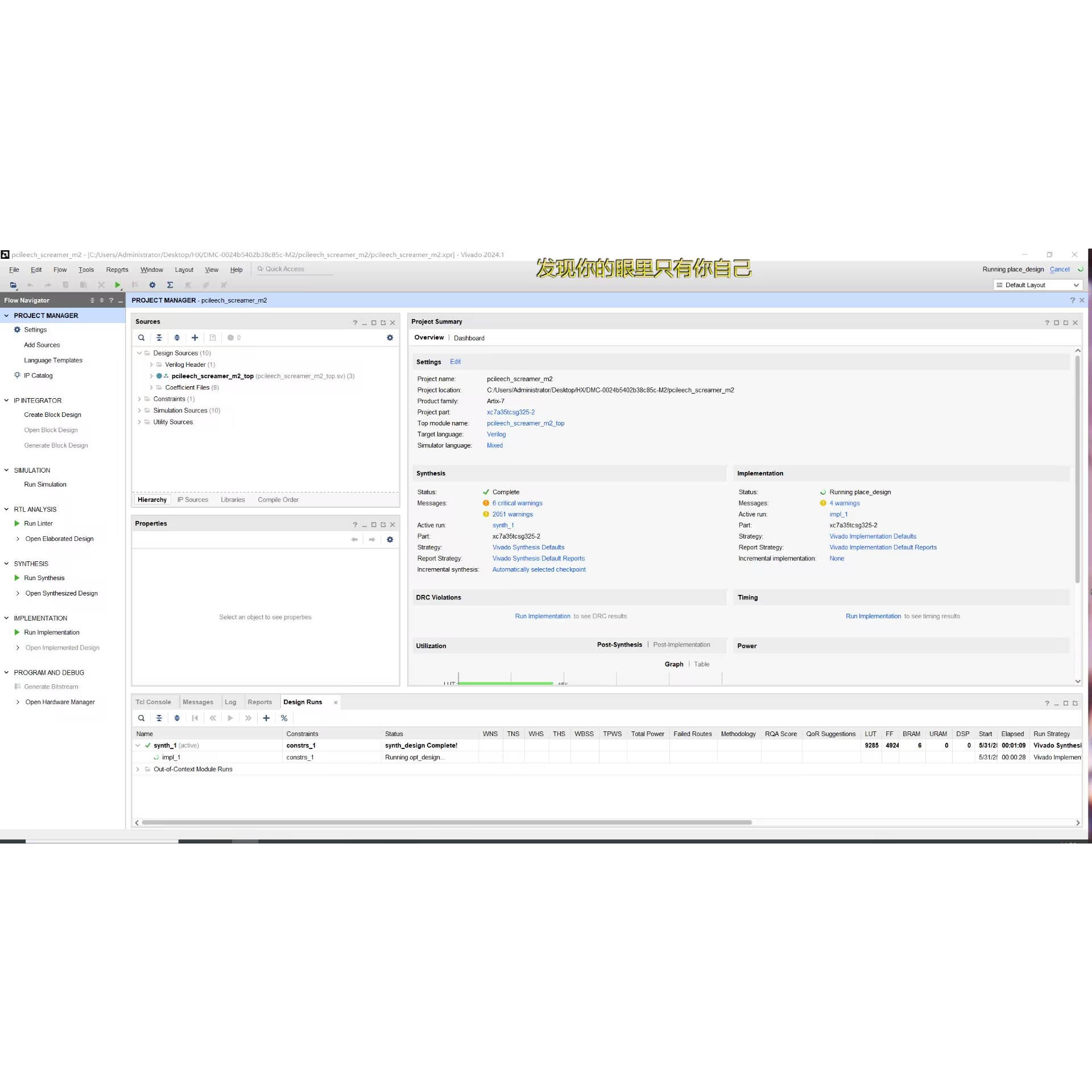Click the plus icon in the Sources panel
The height and width of the screenshot is (1092, 1092).
point(195,338)
